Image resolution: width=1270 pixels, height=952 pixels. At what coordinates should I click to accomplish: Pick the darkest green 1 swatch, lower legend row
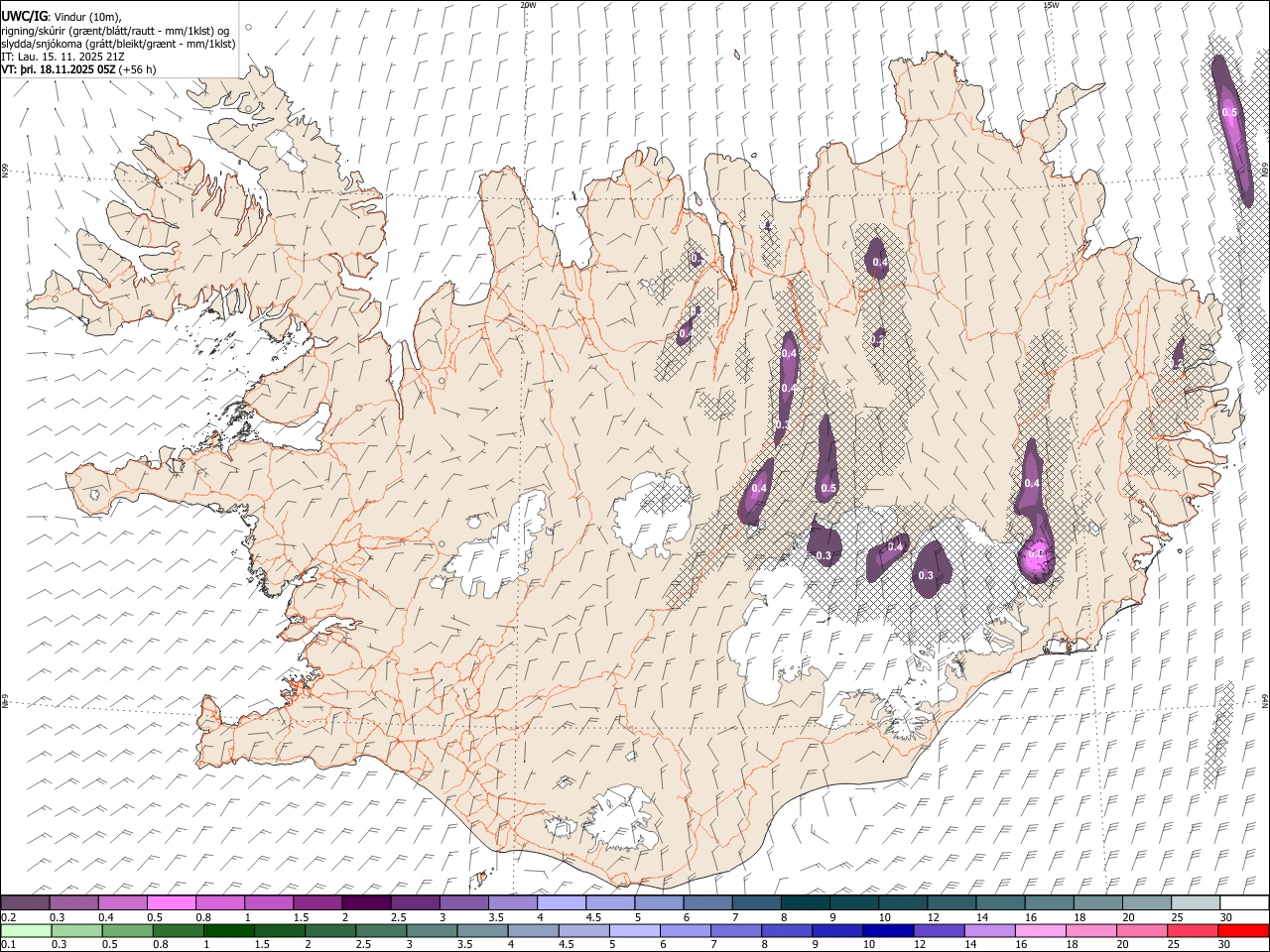(x=229, y=930)
